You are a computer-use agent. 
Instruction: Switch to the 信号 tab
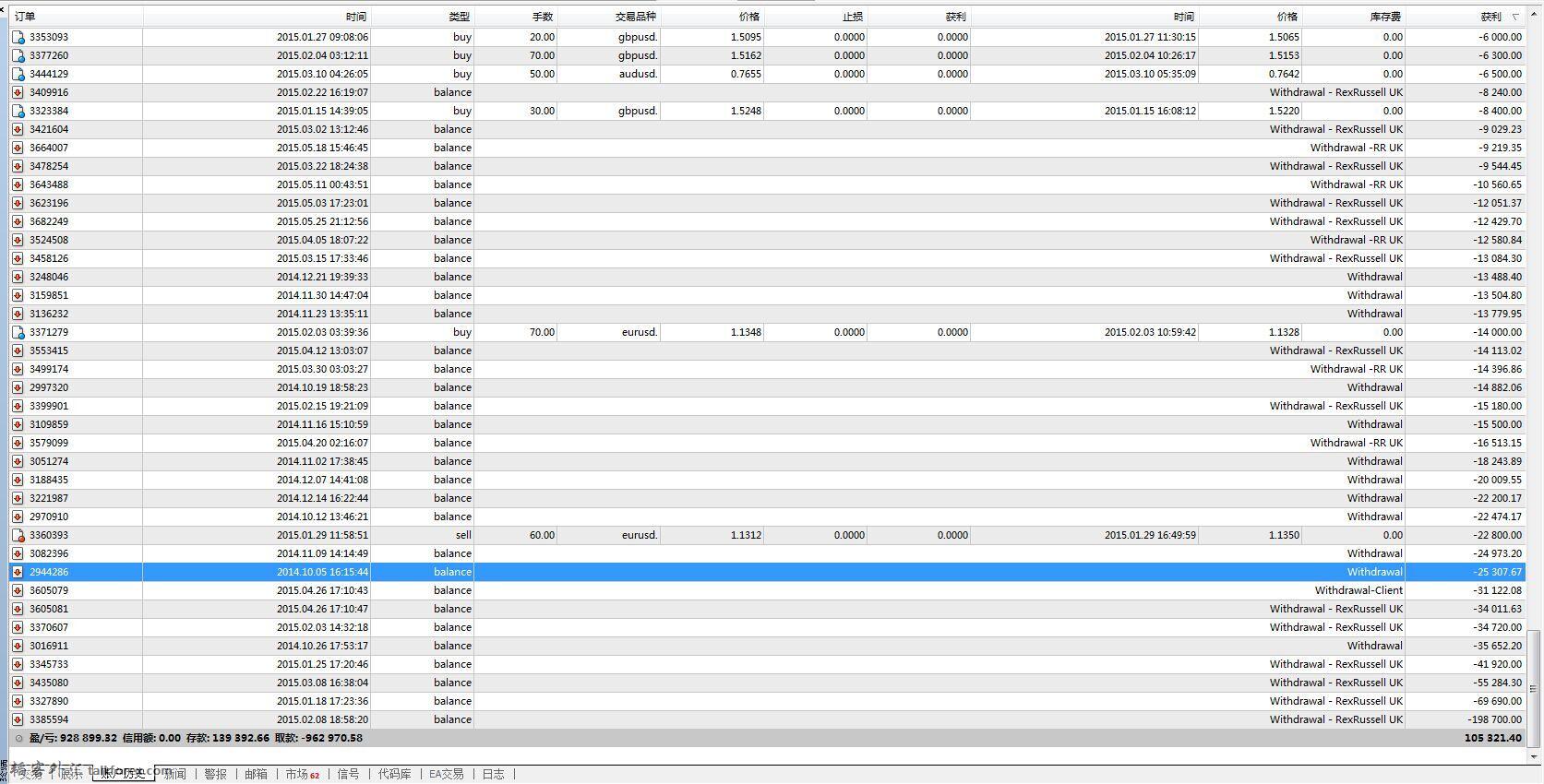348,774
